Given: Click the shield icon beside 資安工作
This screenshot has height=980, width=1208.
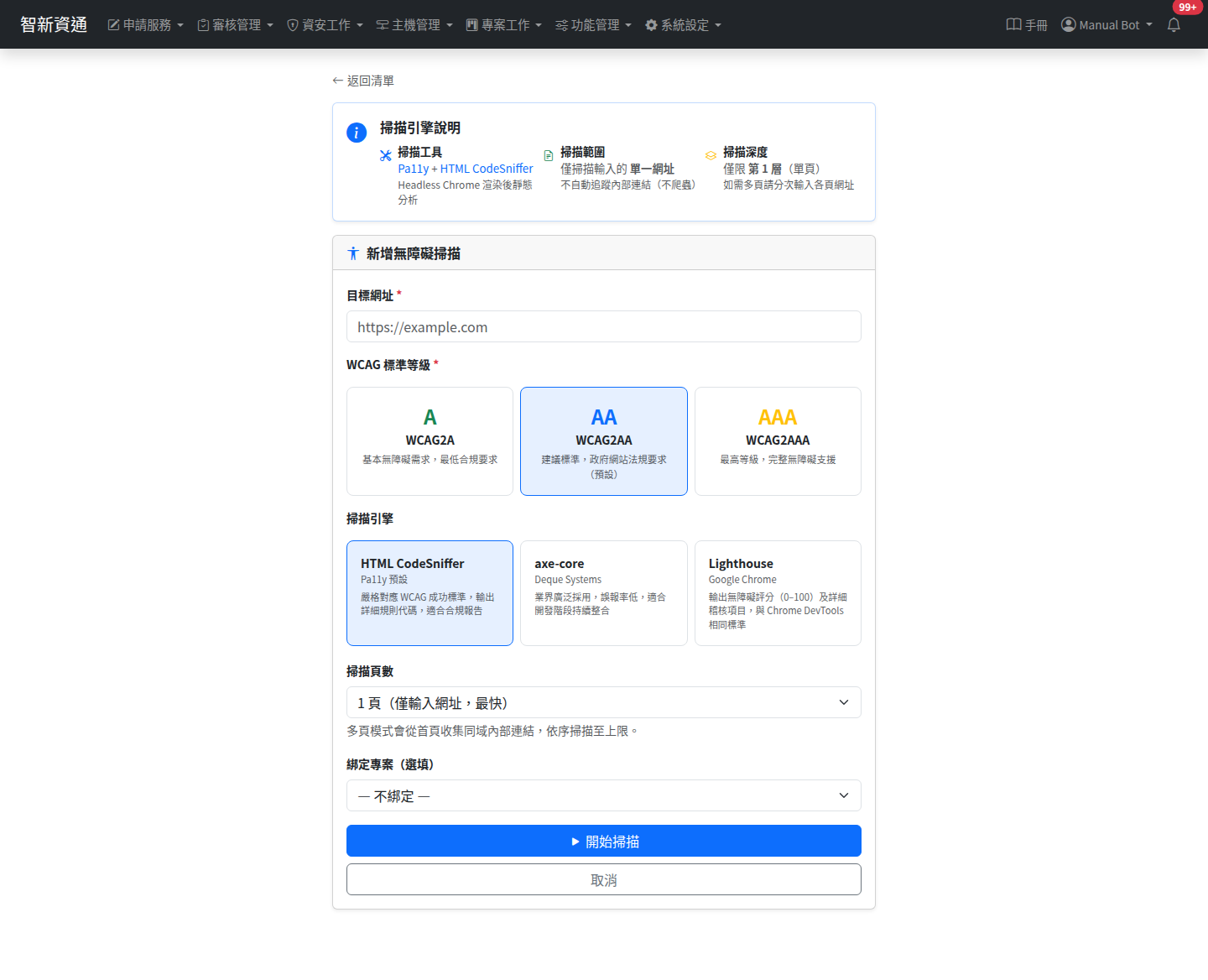Looking at the screenshot, I should coord(293,25).
